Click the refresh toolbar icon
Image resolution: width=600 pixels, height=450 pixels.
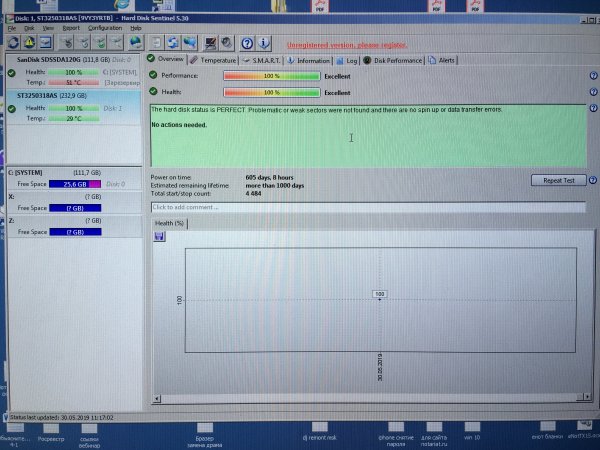click(x=15, y=43)
